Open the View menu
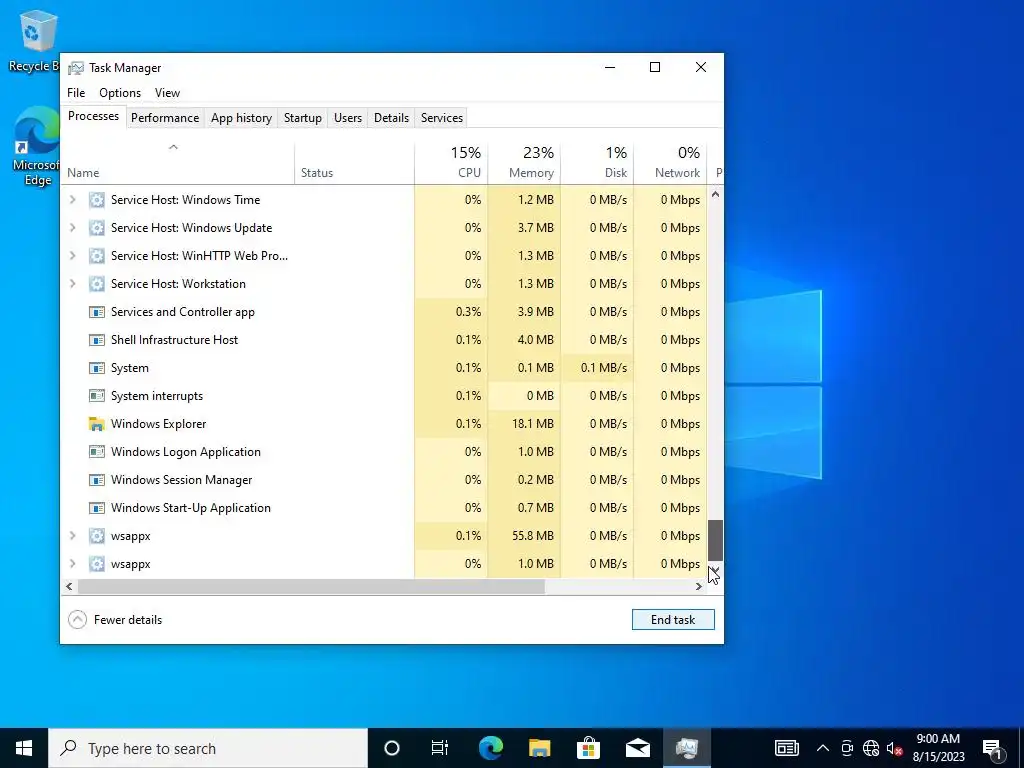 click(x=167, y=93)
